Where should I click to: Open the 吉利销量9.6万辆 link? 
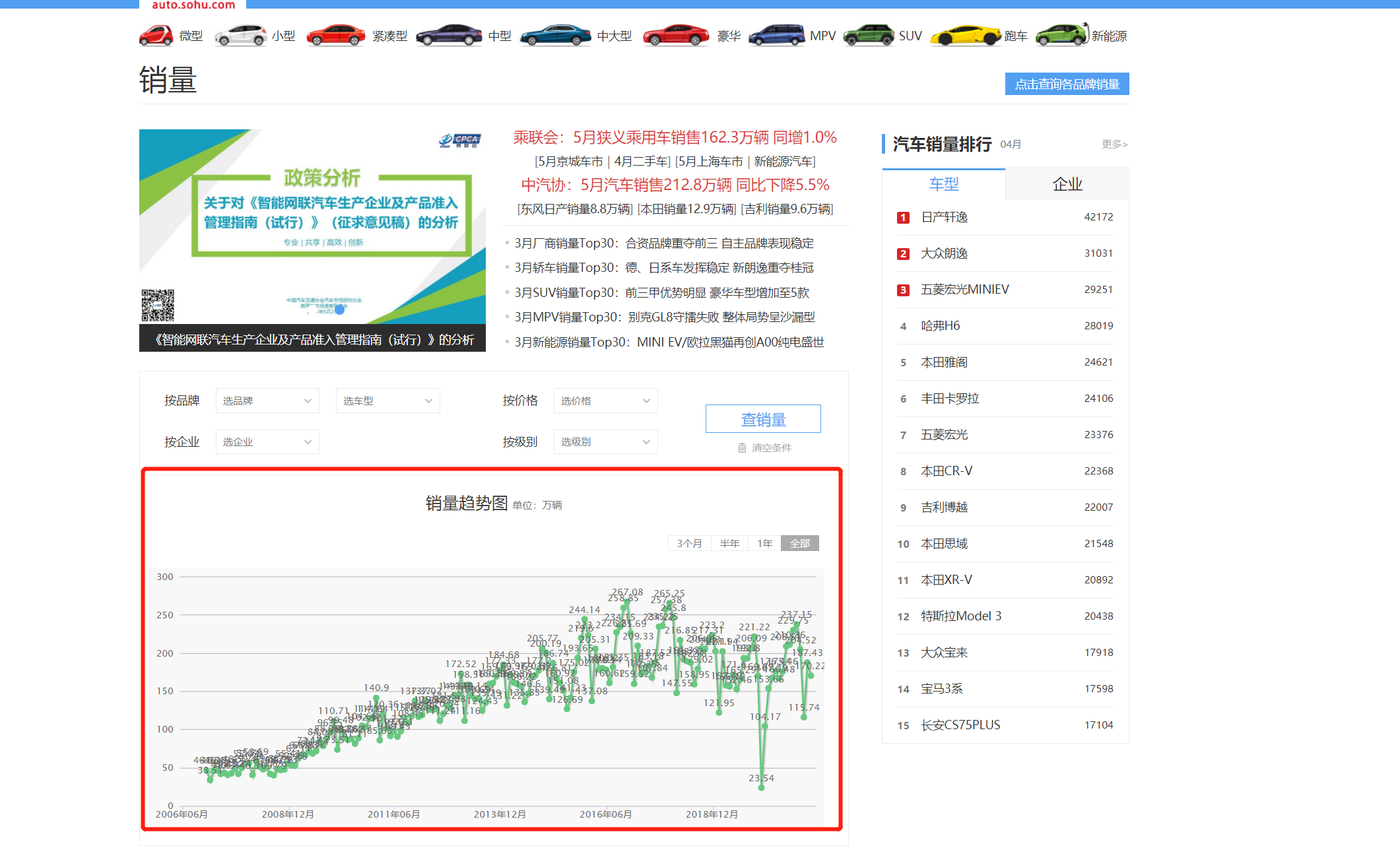click(x=787, y=209)
